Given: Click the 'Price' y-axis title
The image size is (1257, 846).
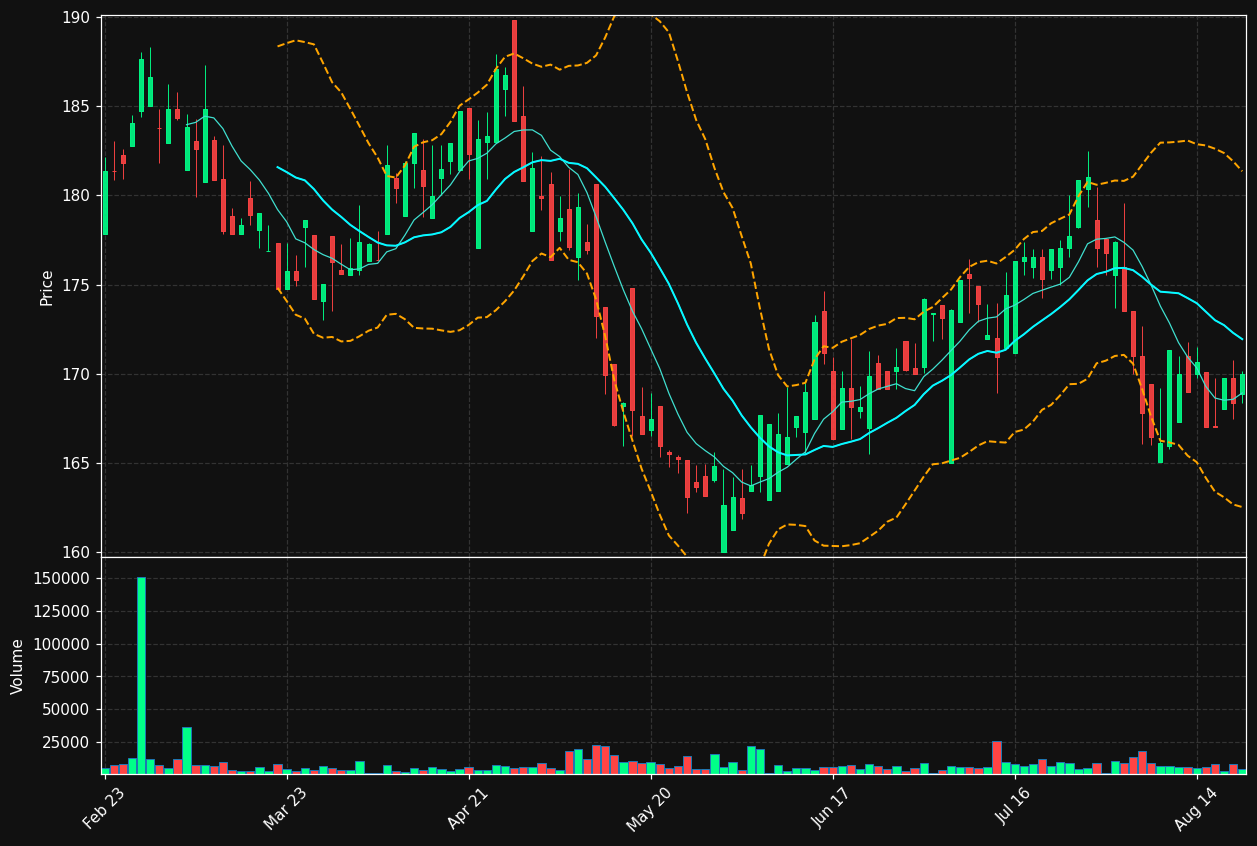Looking at the screenshot, I should point(47,287).
